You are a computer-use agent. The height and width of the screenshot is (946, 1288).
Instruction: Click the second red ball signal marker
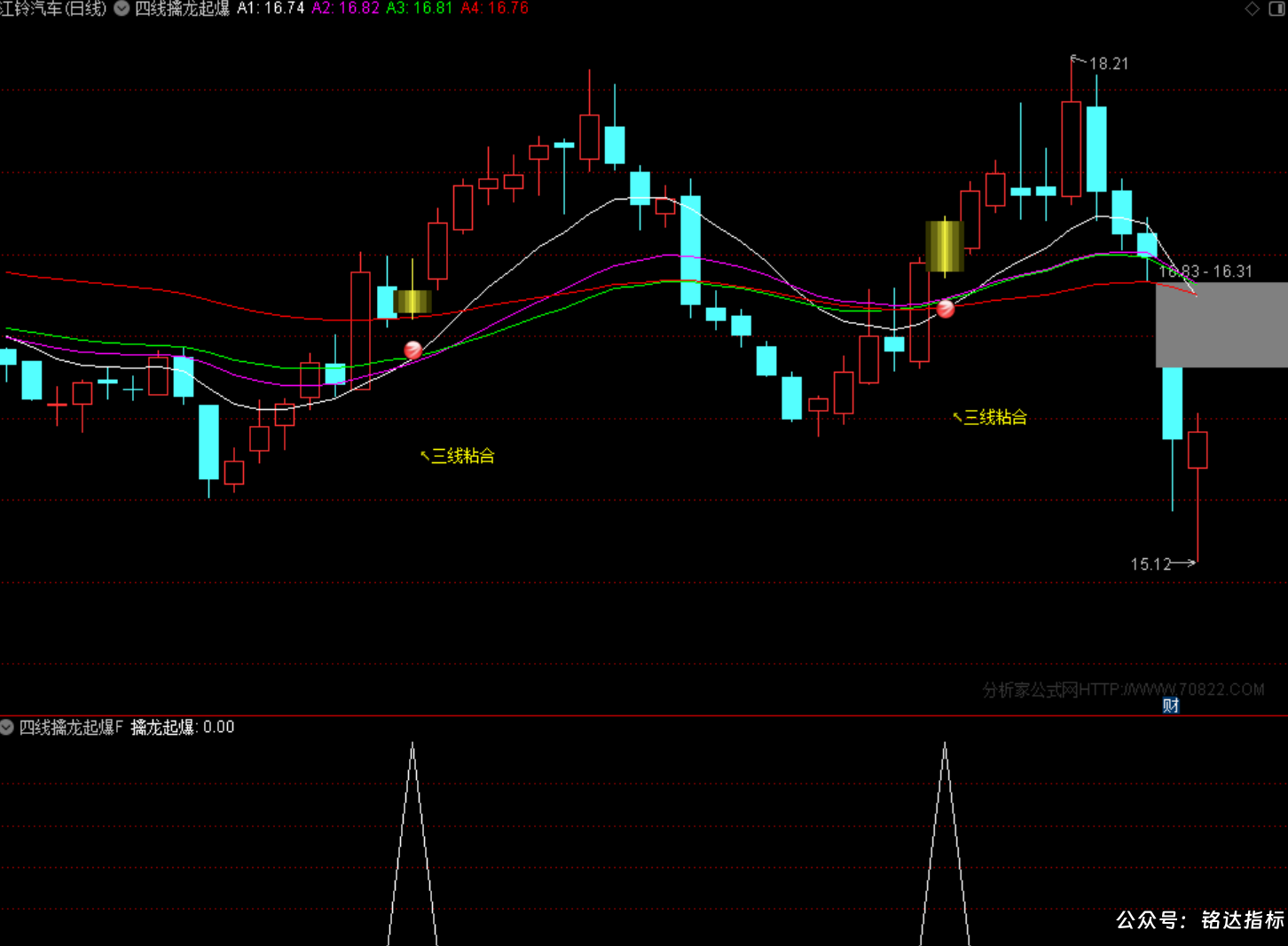coord(946,309)
